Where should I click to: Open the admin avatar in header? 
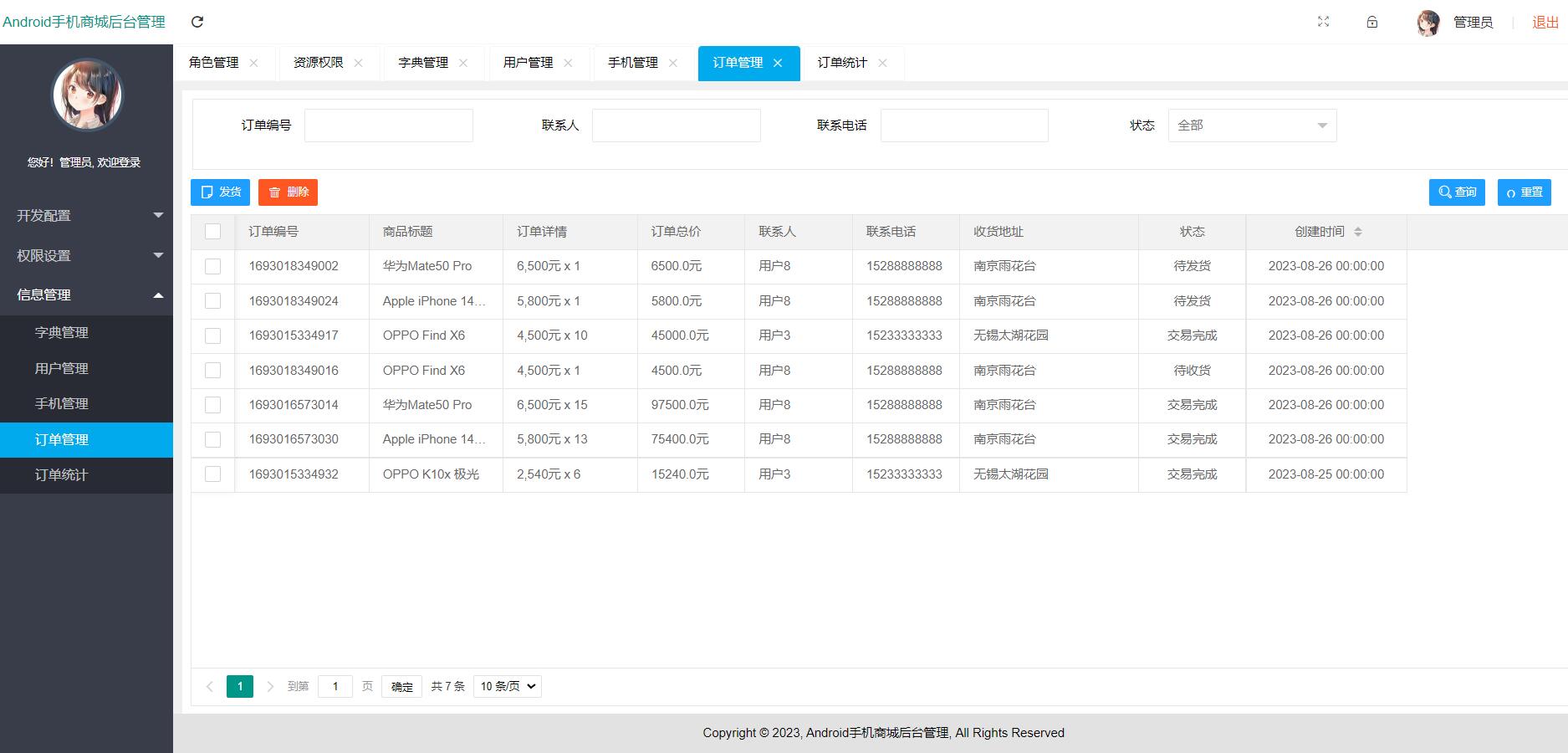click(1428, 23)
